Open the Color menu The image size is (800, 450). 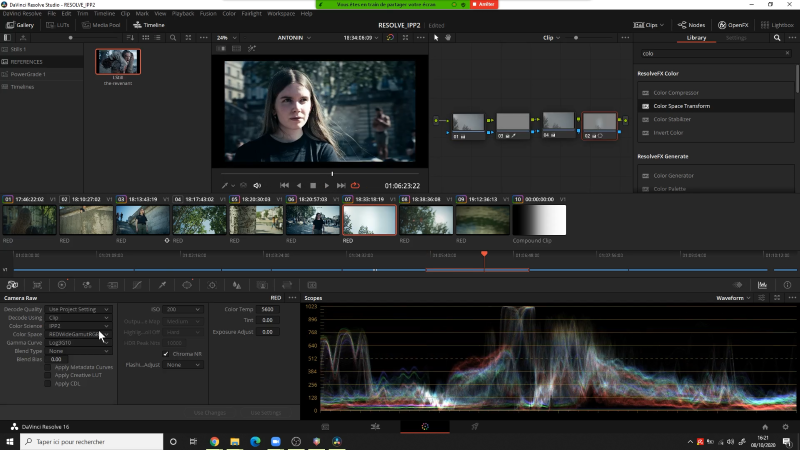pos(229,14)
